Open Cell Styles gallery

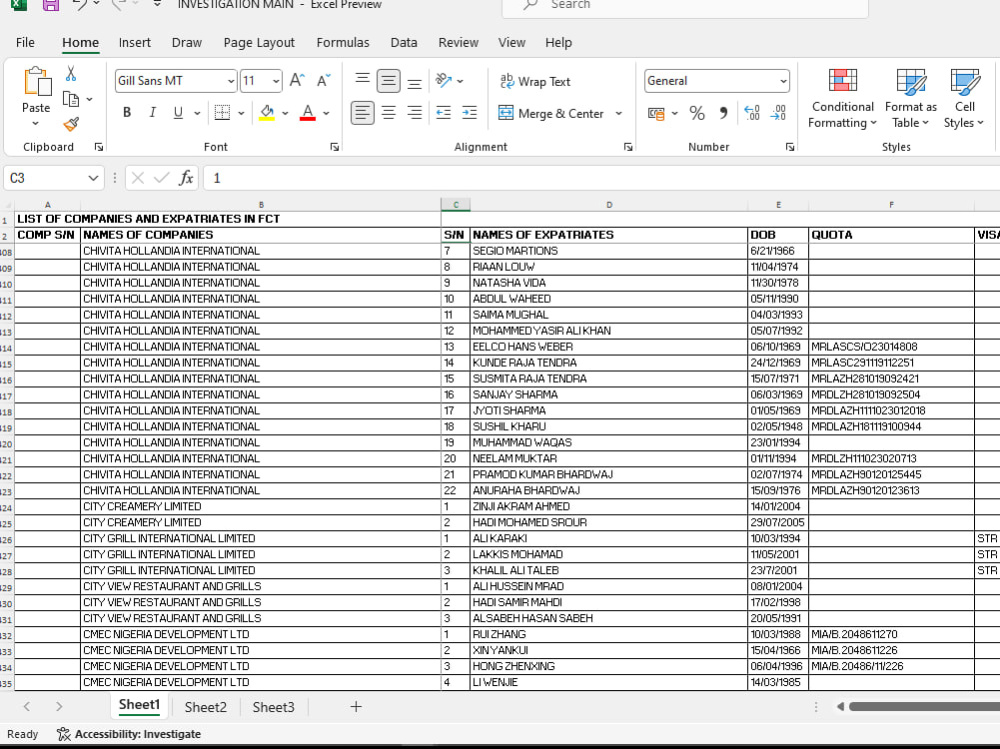[x=964, y=99]
